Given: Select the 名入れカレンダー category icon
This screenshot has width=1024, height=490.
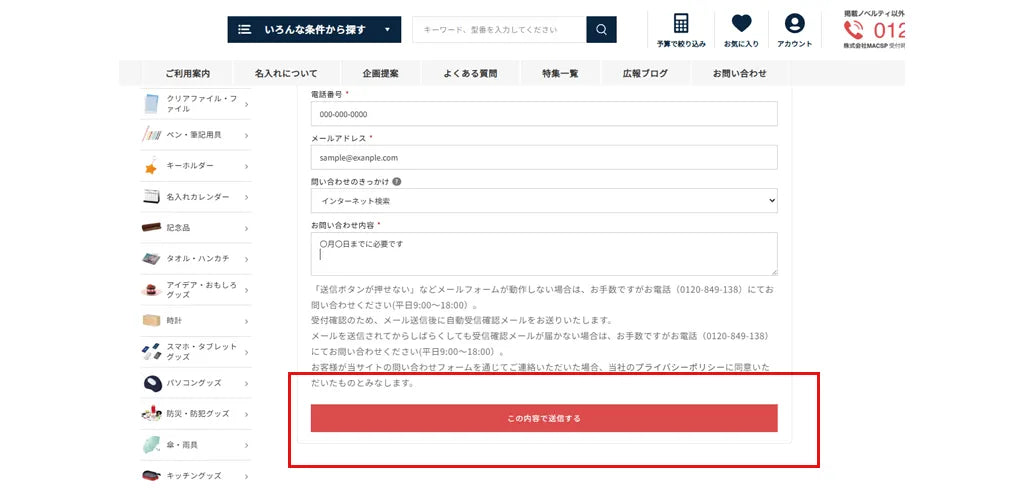Looking at the screenshot, I should pos(151,197).
